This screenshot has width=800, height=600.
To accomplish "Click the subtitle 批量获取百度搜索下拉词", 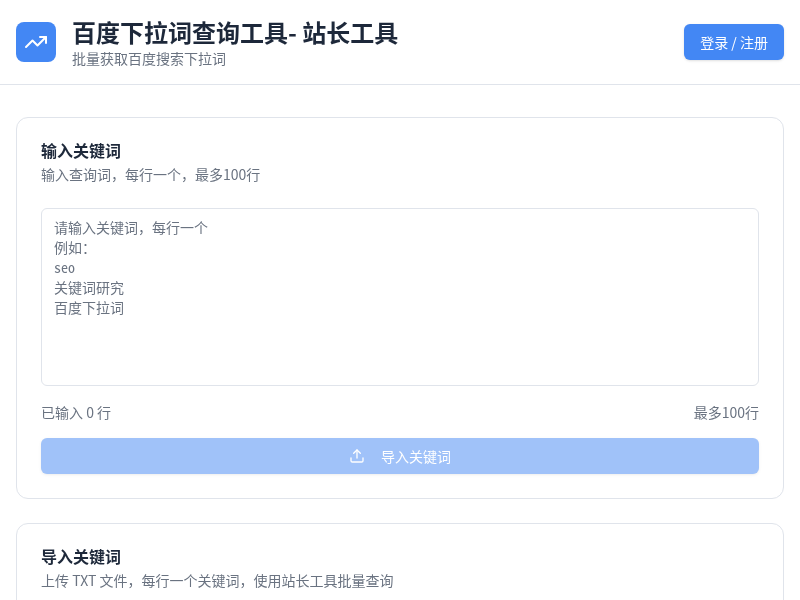I will click(x=149, y=60).
